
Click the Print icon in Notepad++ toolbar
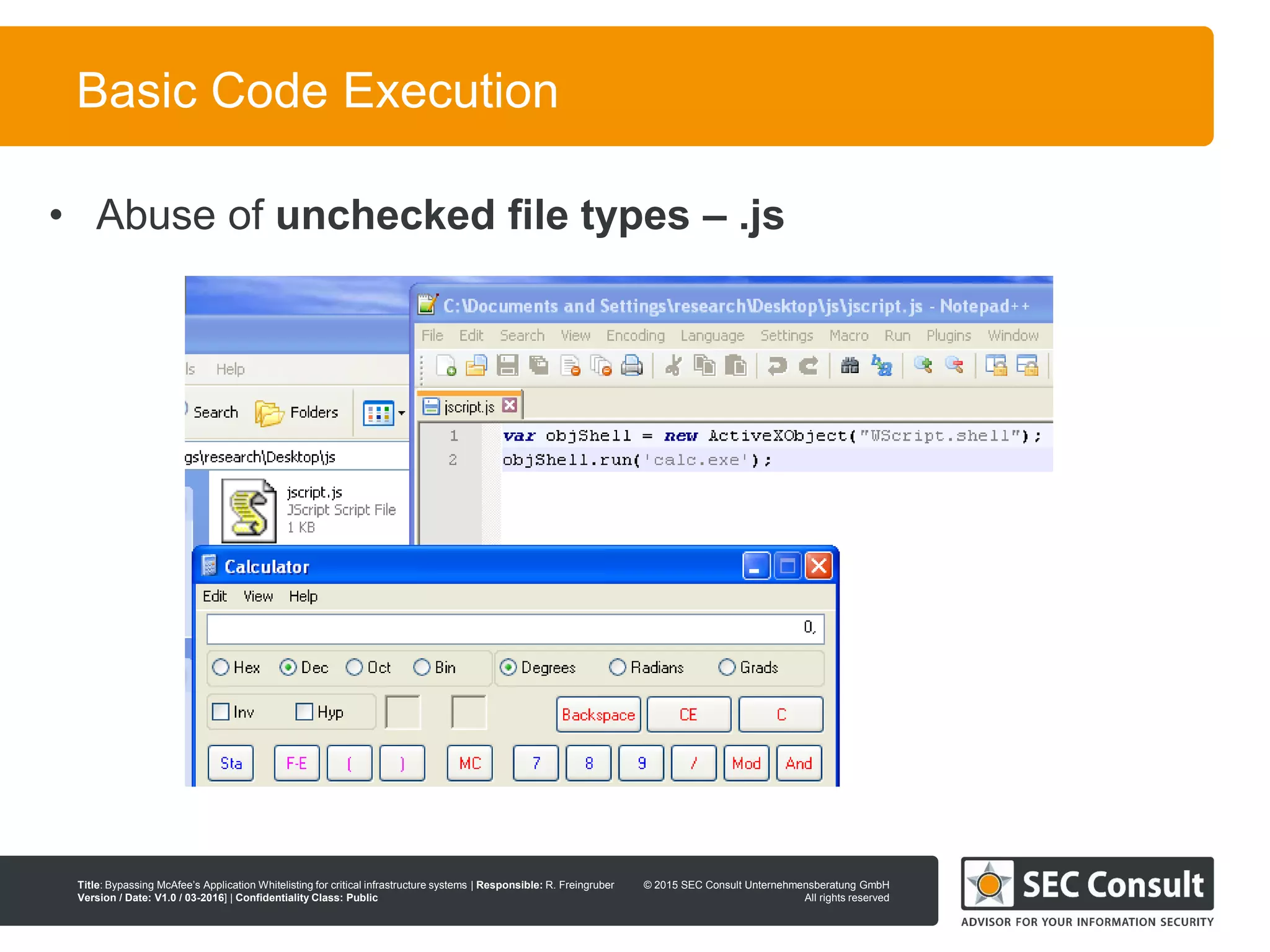(631, 366)
